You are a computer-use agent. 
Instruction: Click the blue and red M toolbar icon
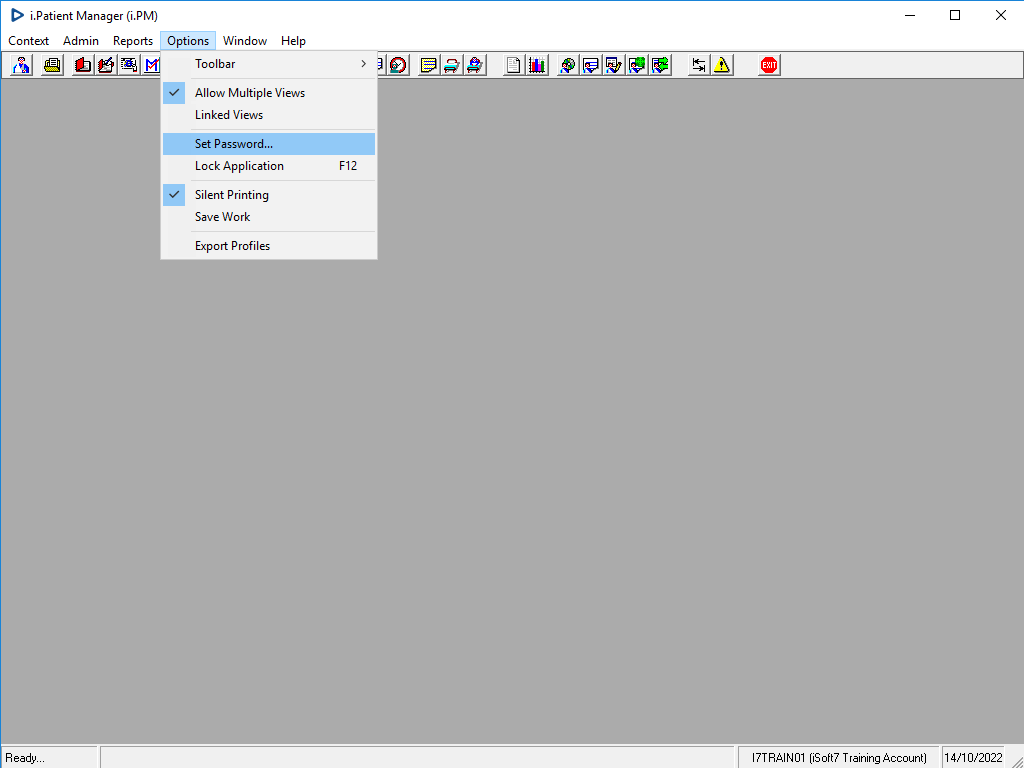pos(152,65)
